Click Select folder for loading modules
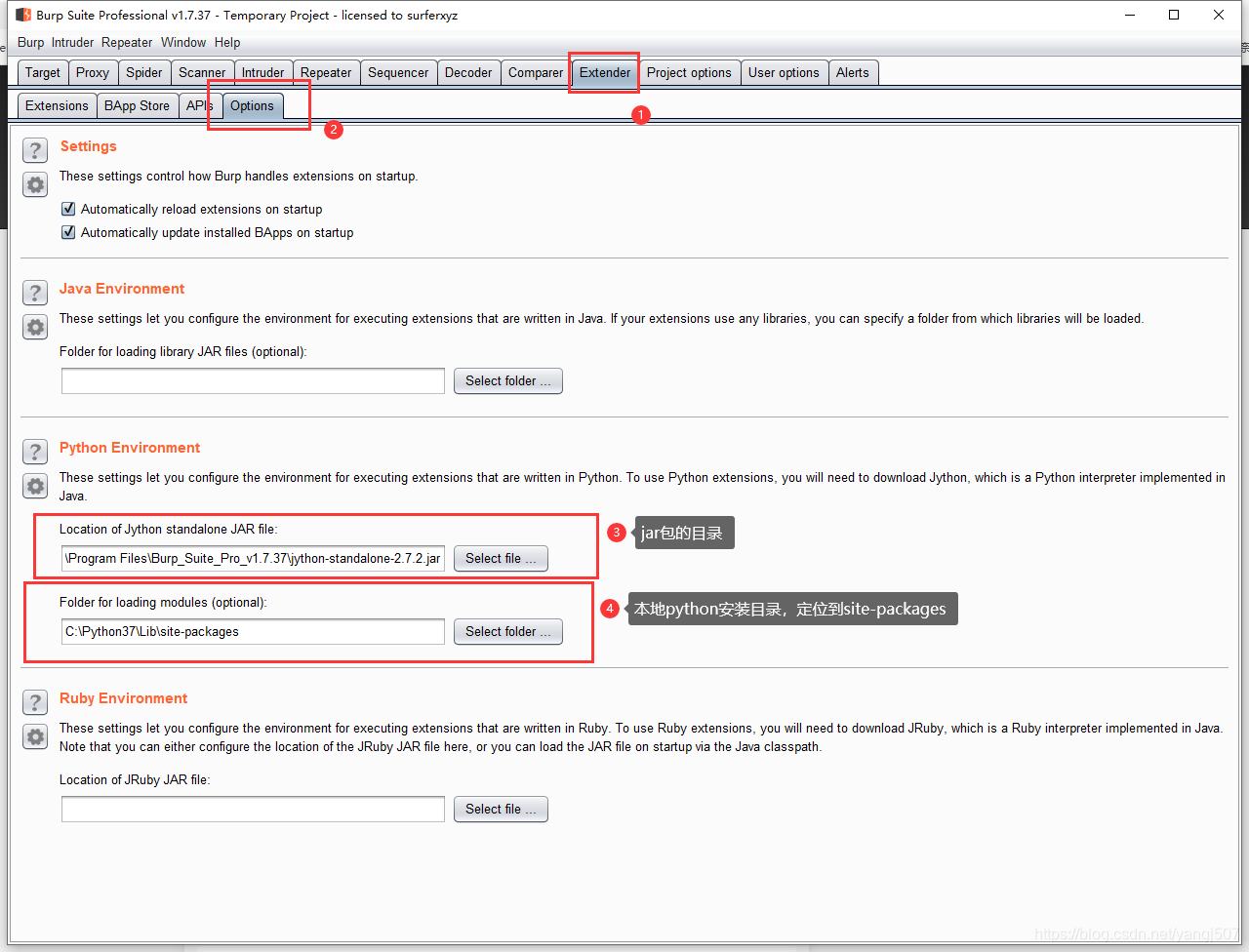 pos(508,631)
